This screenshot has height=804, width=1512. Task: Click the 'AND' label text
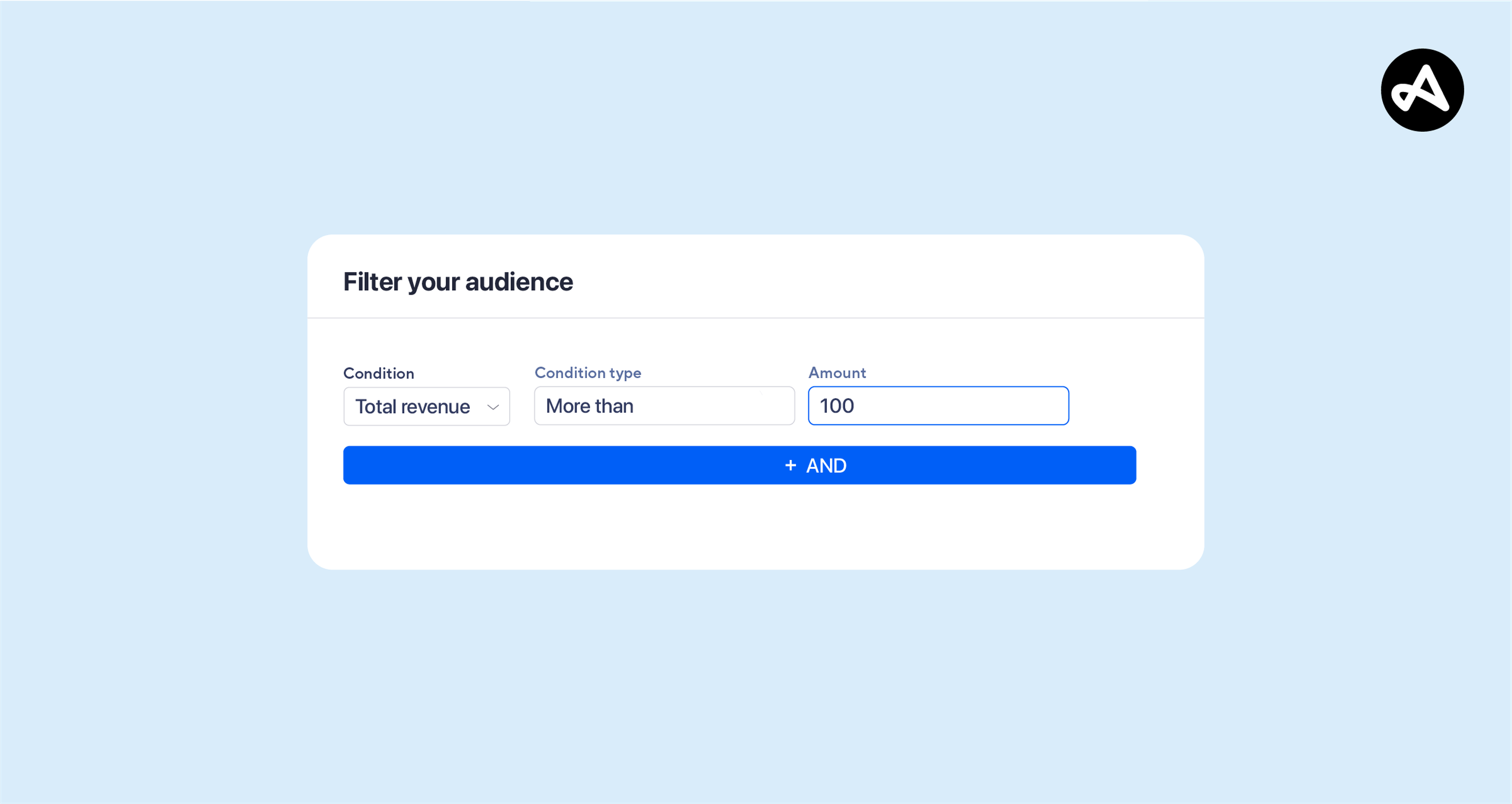826,466
